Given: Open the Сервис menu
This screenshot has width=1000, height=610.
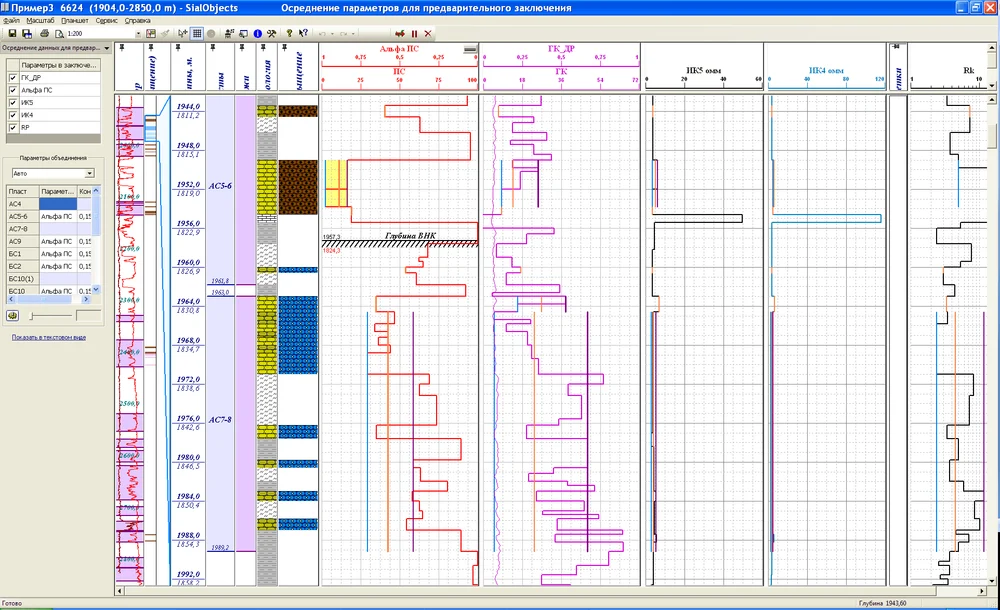Looking at the screenshot, I should coord(107,20).
